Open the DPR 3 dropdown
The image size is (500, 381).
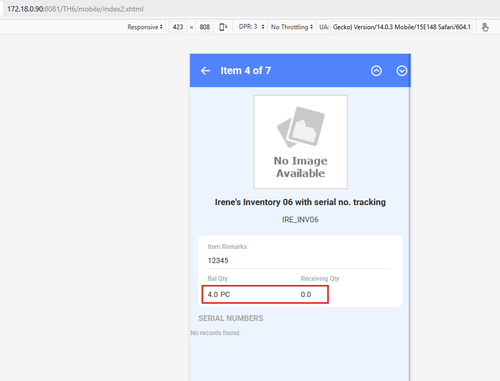(251, 27)
